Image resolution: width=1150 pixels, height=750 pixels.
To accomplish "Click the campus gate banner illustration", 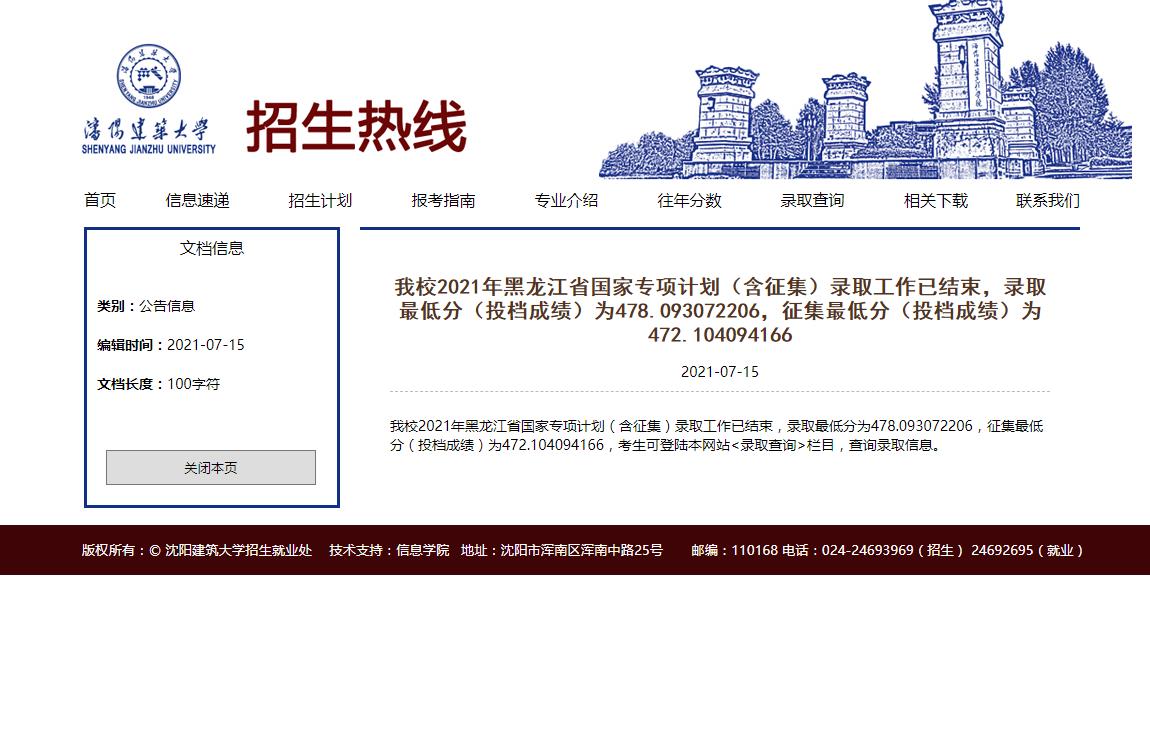I will click(865, 89).
